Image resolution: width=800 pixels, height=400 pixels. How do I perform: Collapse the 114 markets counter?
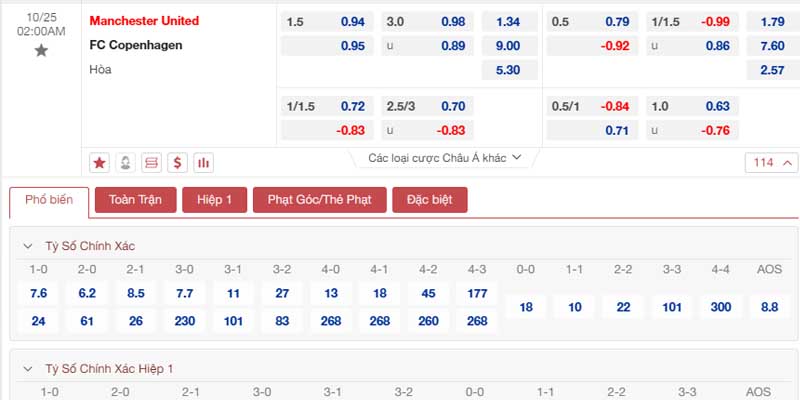point(771,163)
